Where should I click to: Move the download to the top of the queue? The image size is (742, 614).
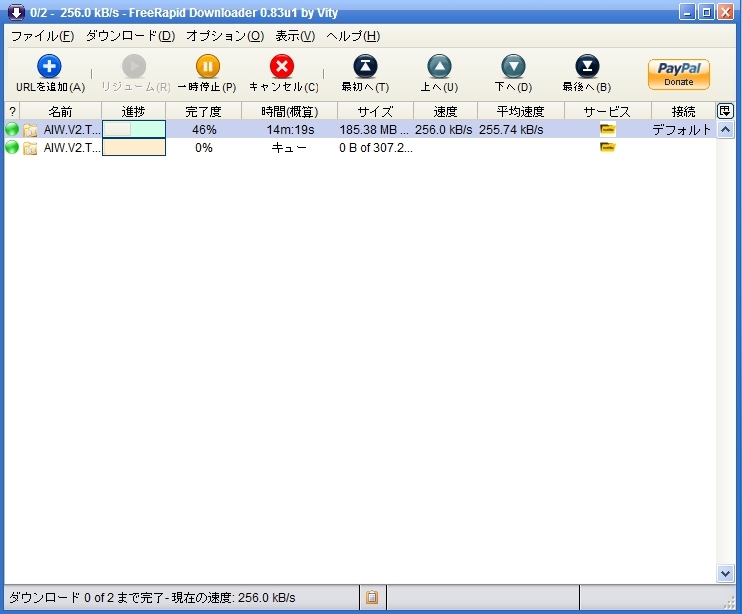point(365,66)
